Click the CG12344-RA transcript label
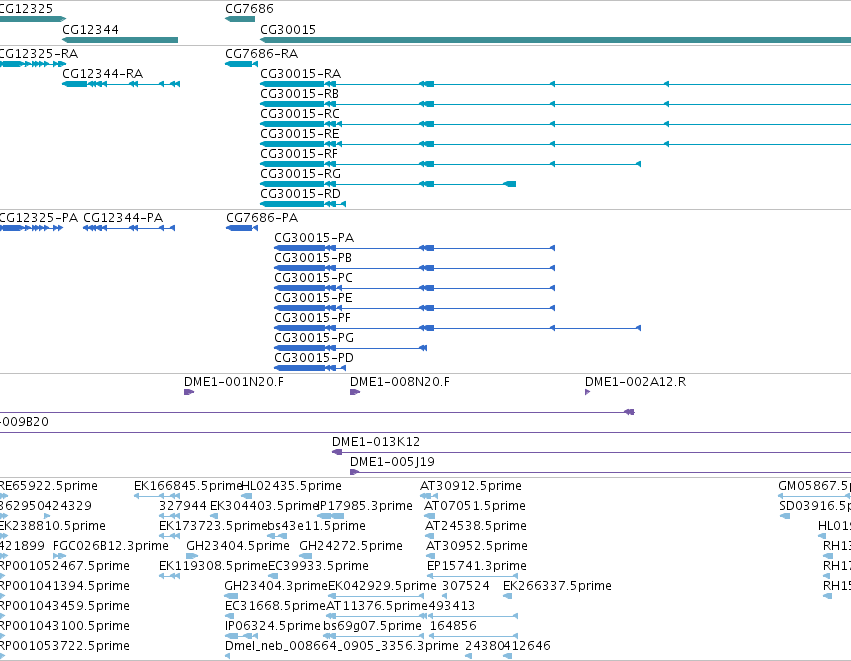Viewport: 851px width, 661px height. click(103, 74)
